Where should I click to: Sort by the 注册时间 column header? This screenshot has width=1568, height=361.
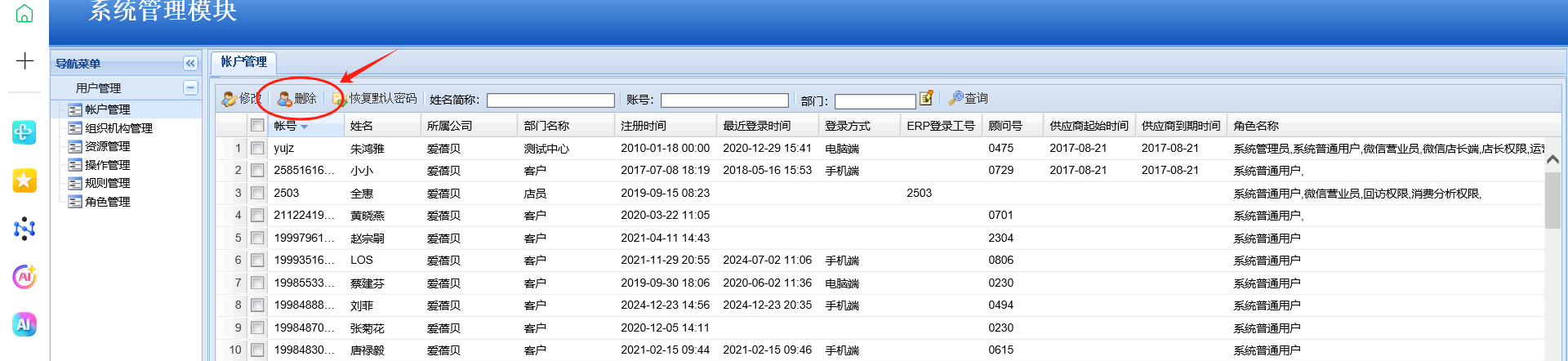pos(666,126)
